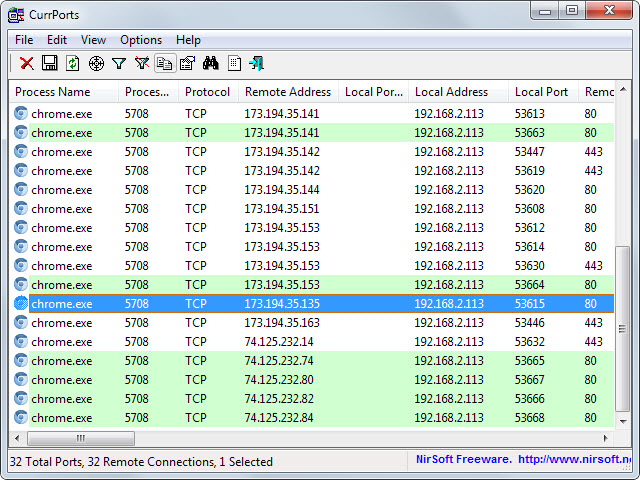Click the exit door icon in toolbar
This screenshot has width=640, height=480.
coord(257,63)
